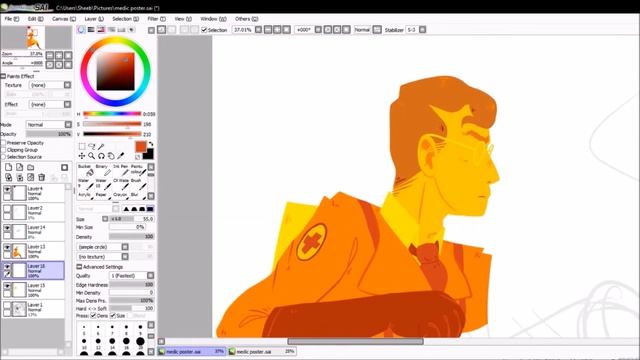This screenshot has width=640, height=360.
Task: Select Layer13 in the layers list
Action: click(33, 251)
